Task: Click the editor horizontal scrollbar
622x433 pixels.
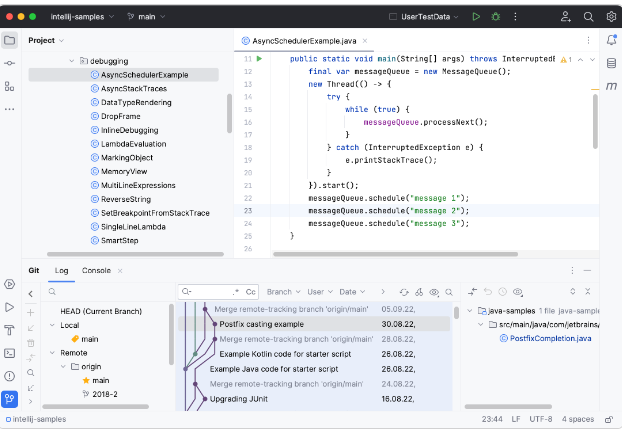Action: click(395, 254)
